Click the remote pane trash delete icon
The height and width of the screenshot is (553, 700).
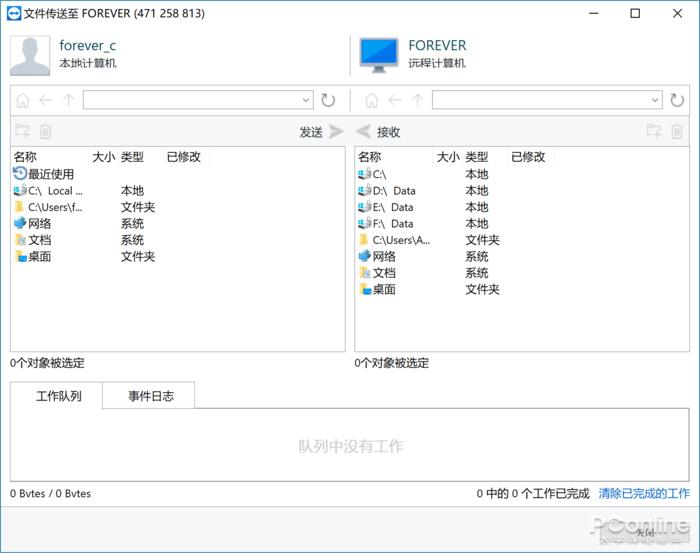coord(677,132)
